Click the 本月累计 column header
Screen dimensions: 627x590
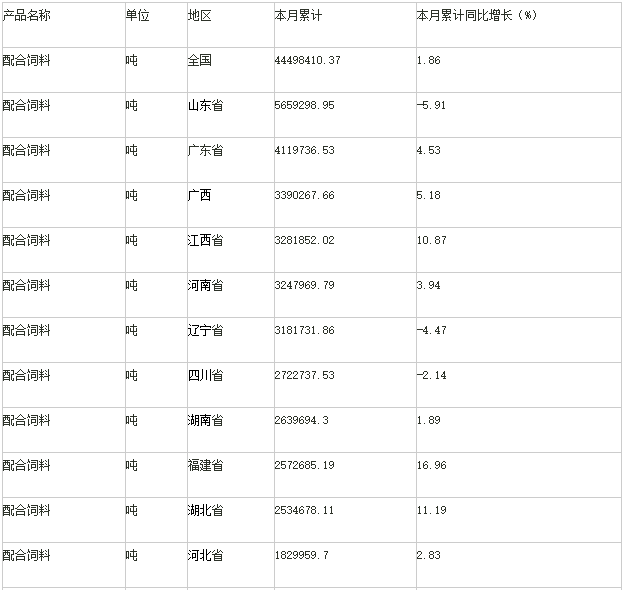(298, 17)
